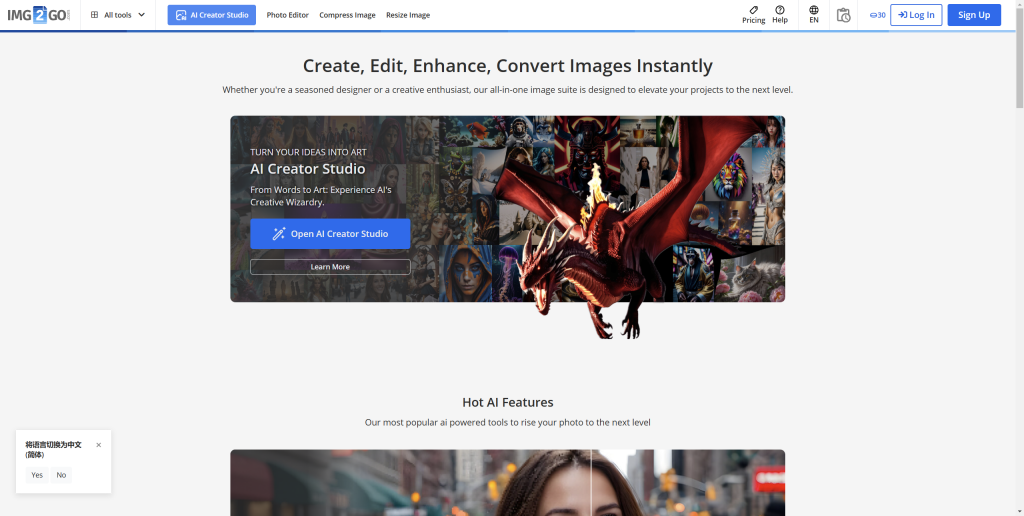1024x516 pixels.
Task: Click the before-after comparison divider line
Action: click(592, 482)
